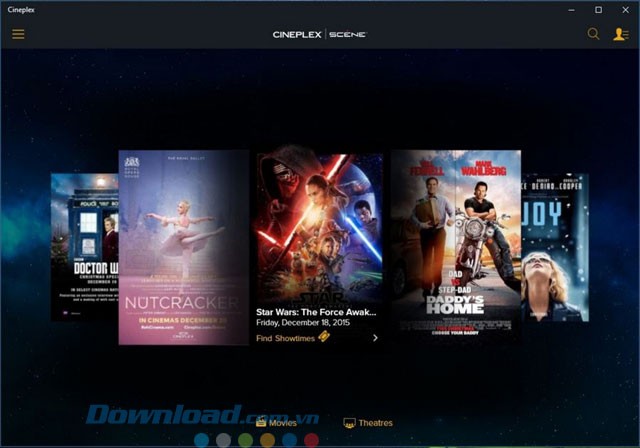
Task: Select the Star Wars: The Force Awakens poster
Action: pyautogui.click(x=320, y=228)
